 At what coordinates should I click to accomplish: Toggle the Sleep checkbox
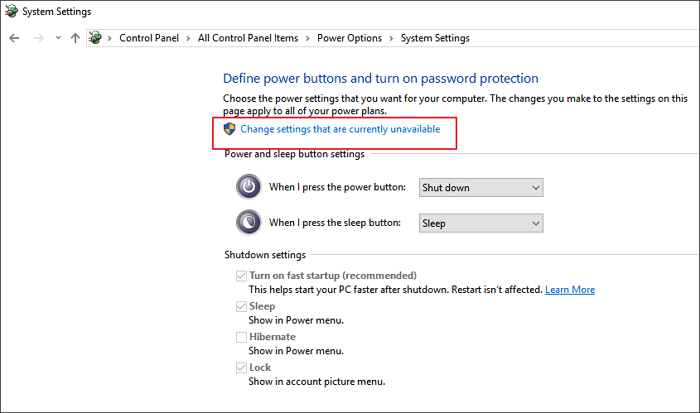[x=241, y=306]
